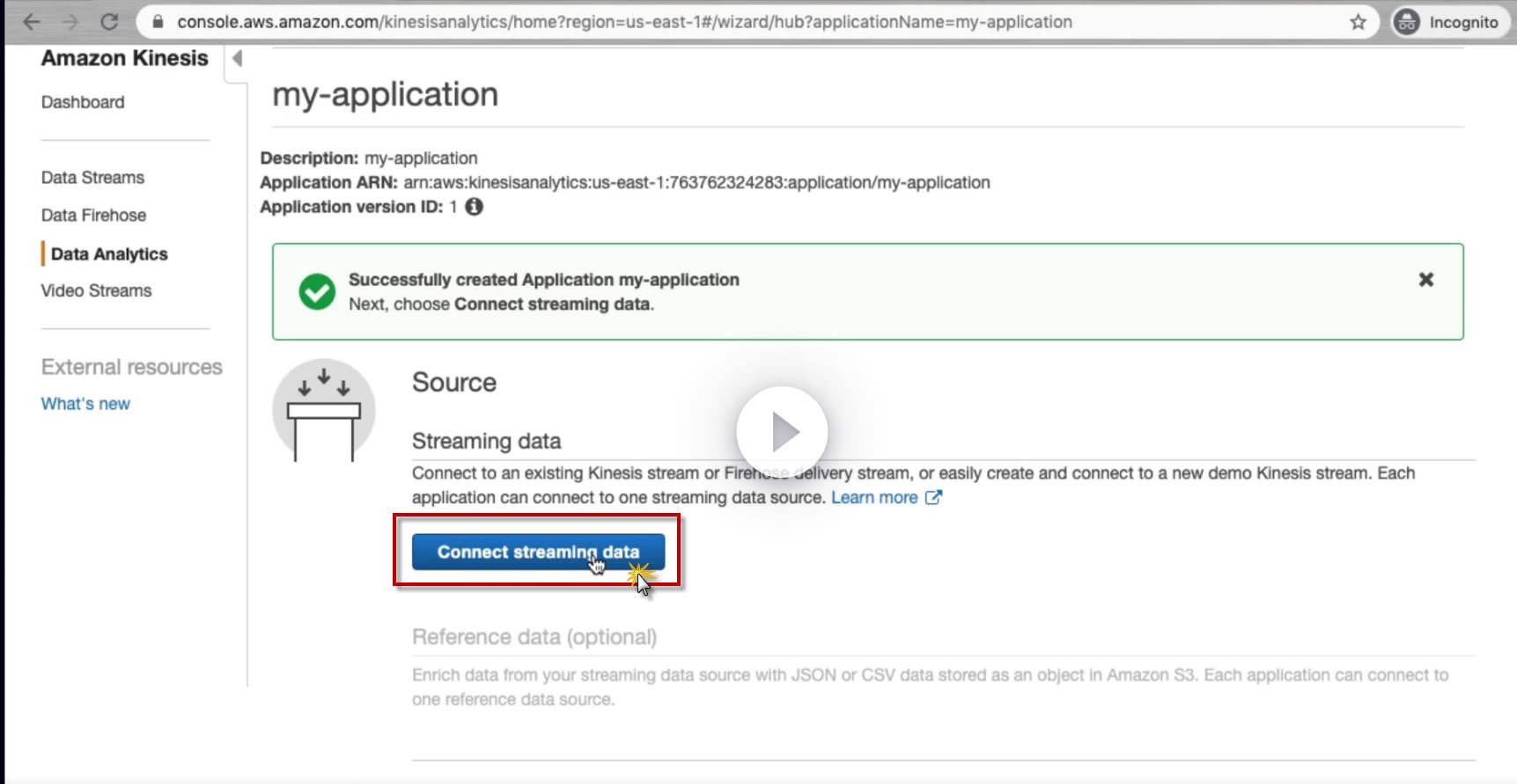Click the 'Next, choose Connect streaming data' text
The height and width of the screenshot is (784, 1517).
point(501,304)
